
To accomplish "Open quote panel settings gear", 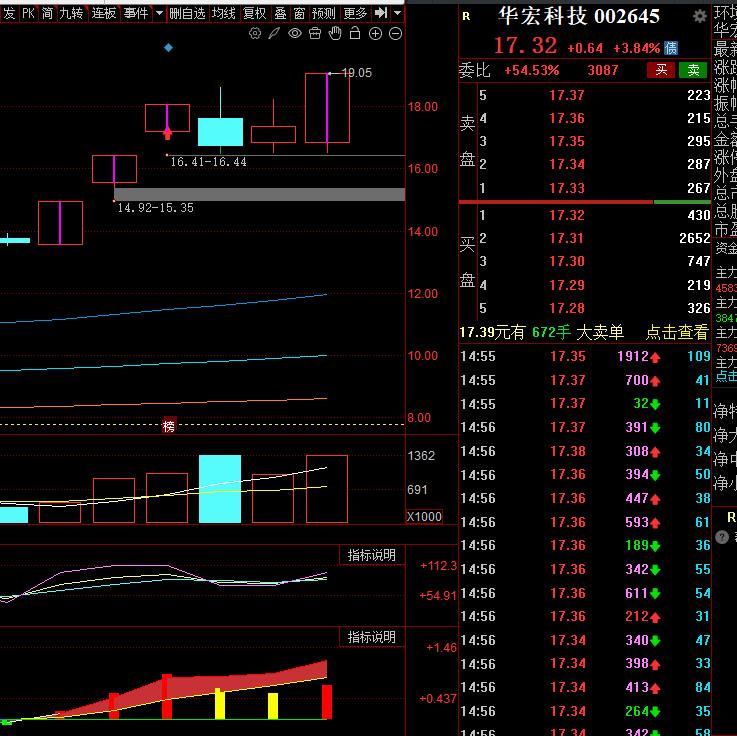I will pos(700,16).
